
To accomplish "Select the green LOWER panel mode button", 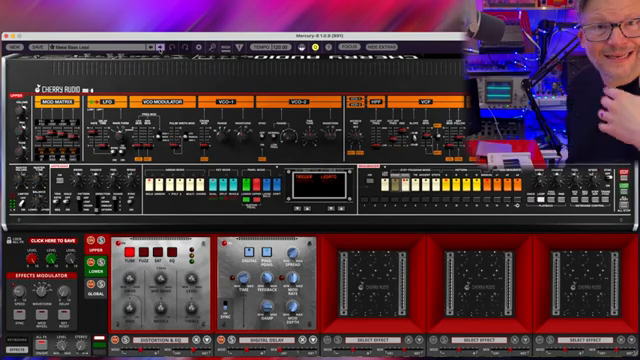I will (x=246, y=185).
